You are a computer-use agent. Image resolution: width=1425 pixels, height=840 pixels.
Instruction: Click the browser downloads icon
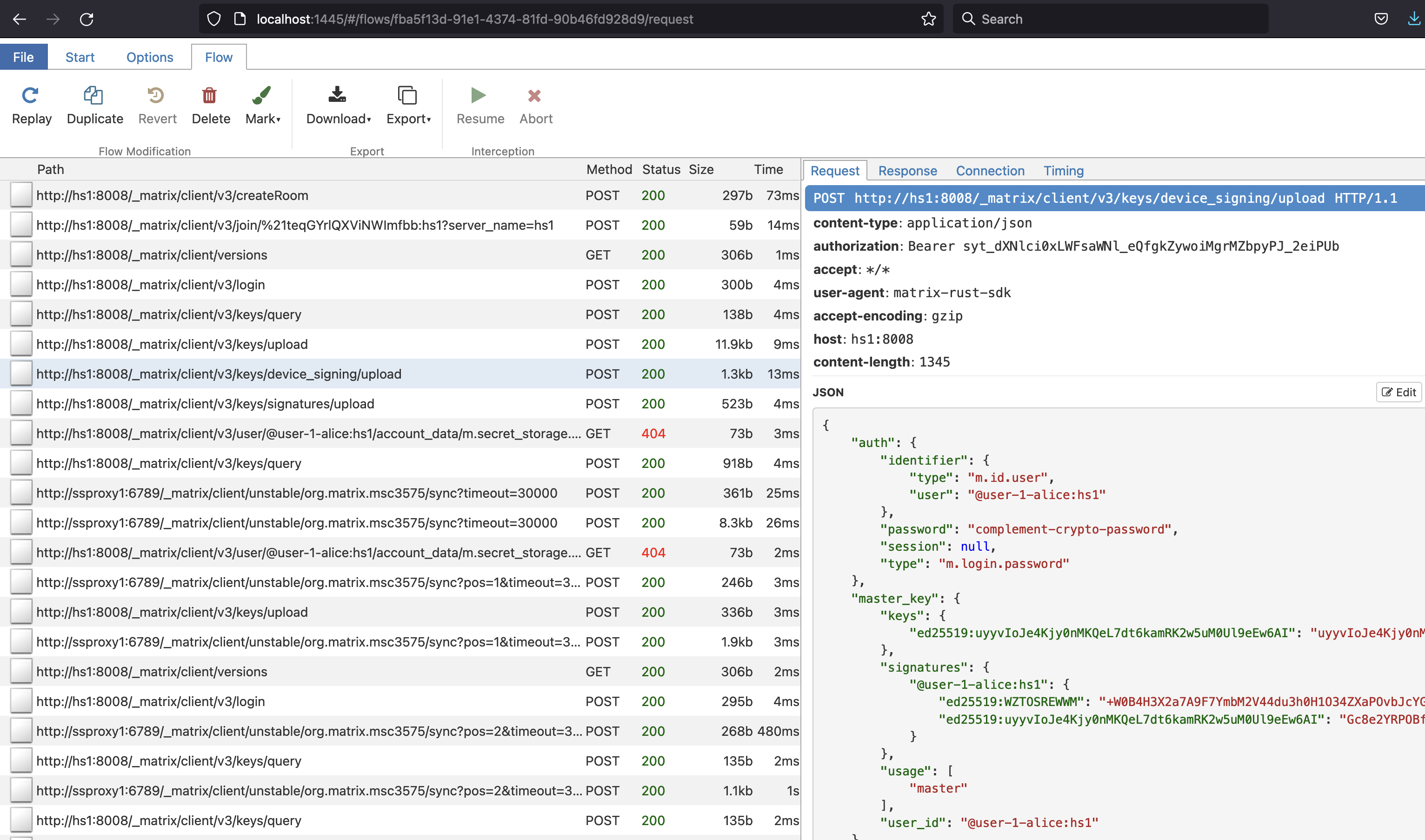click(1414, 19)
